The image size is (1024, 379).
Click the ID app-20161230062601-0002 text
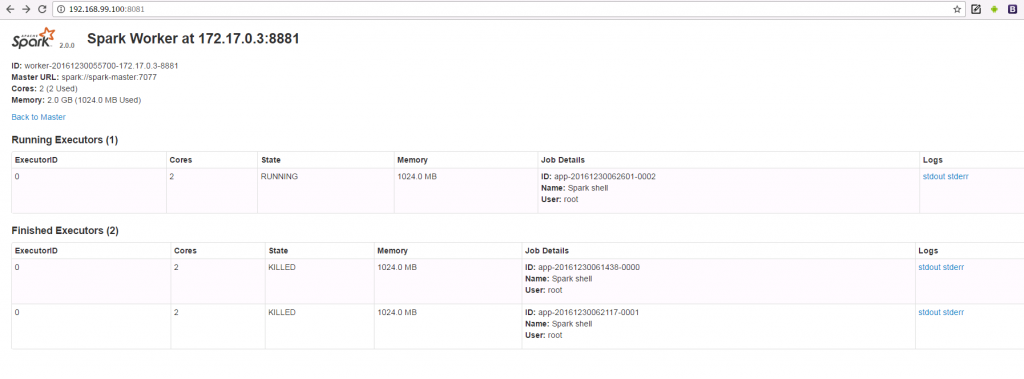[x=598, y=176]
